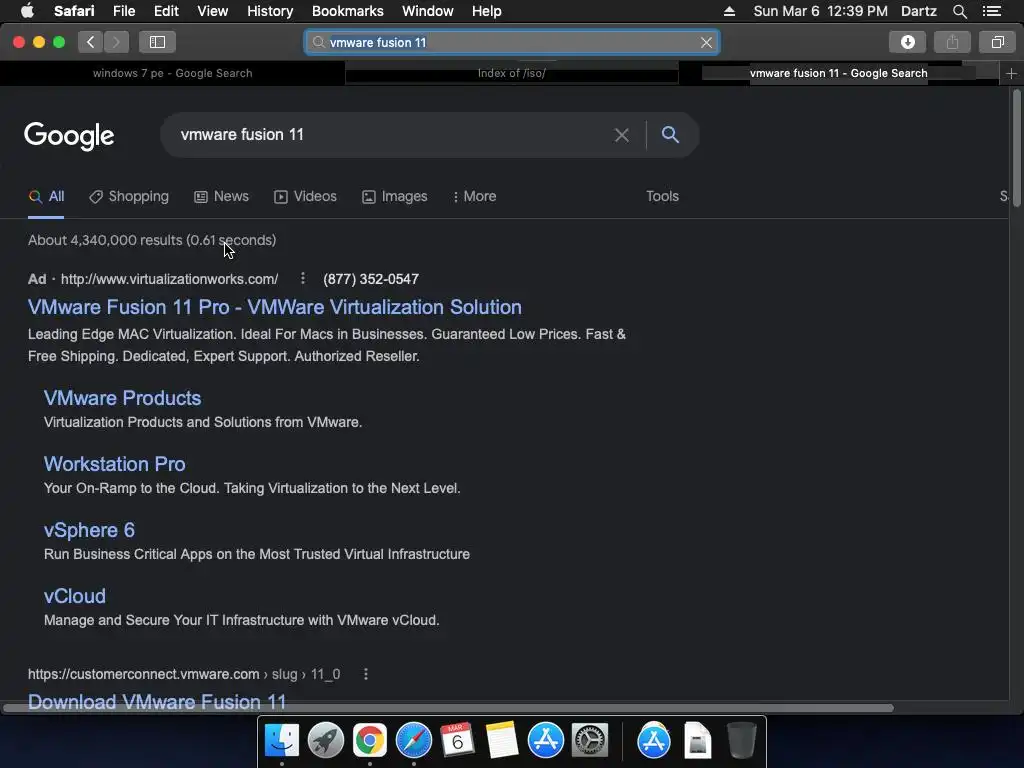The image size is (1024, 768).
Task: Open Notification Center list icon
Action: click(x=992, y=11)
